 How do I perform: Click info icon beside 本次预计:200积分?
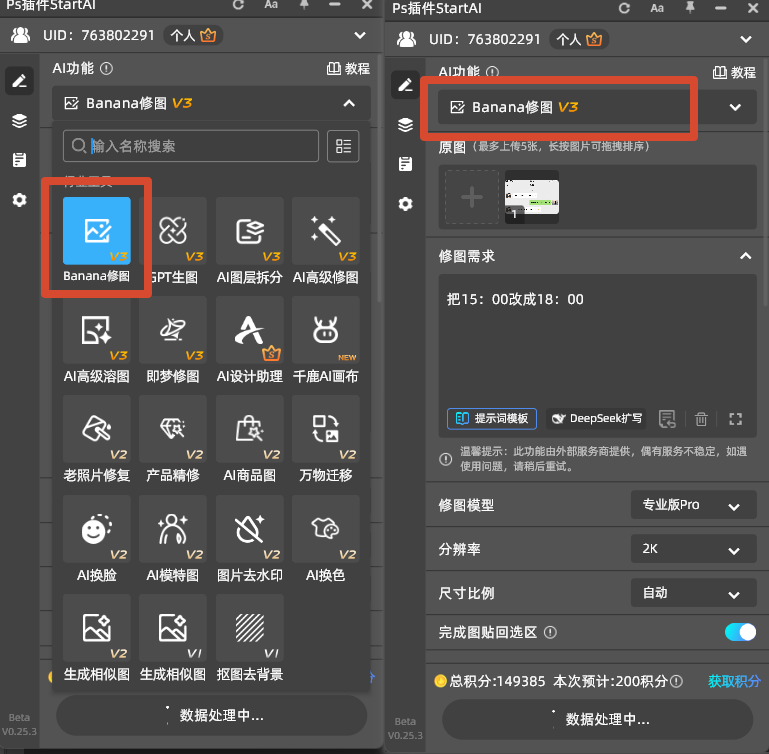(x=676, y=681)
